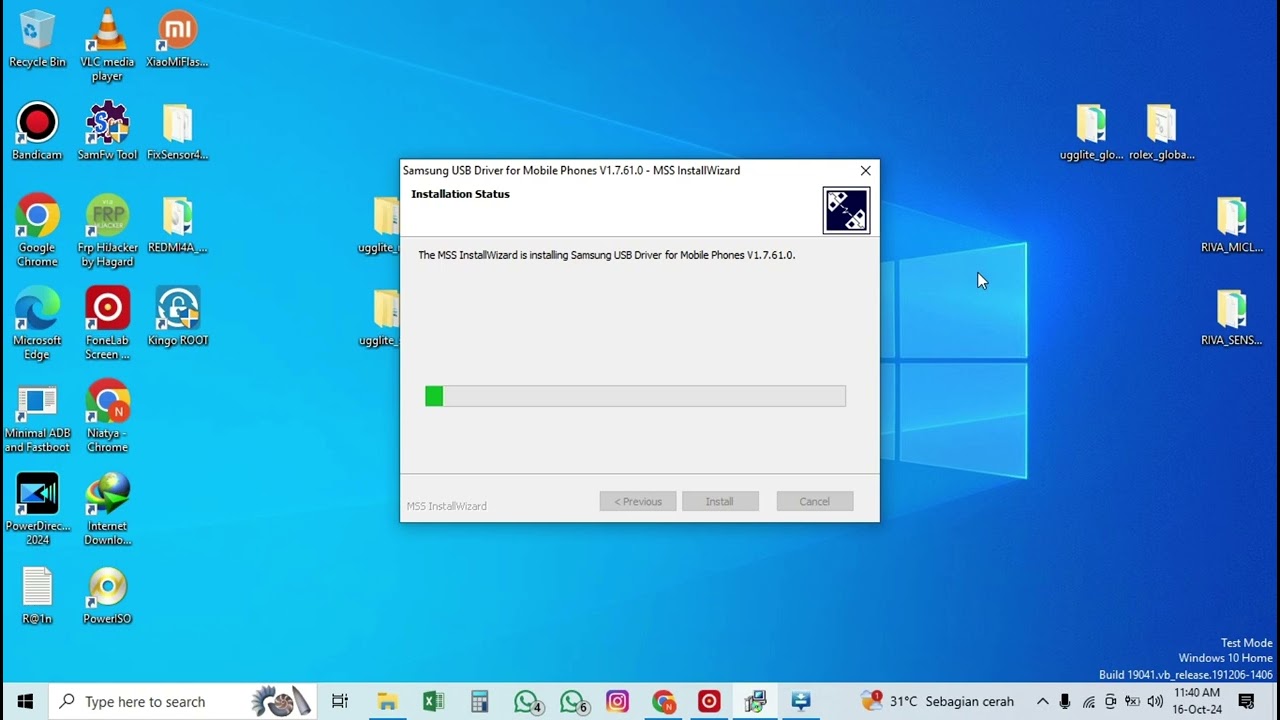The image size is (1280, 720).
Task: Select the RIVA_SENS archive icon
Action: [x=1231, y=317]
